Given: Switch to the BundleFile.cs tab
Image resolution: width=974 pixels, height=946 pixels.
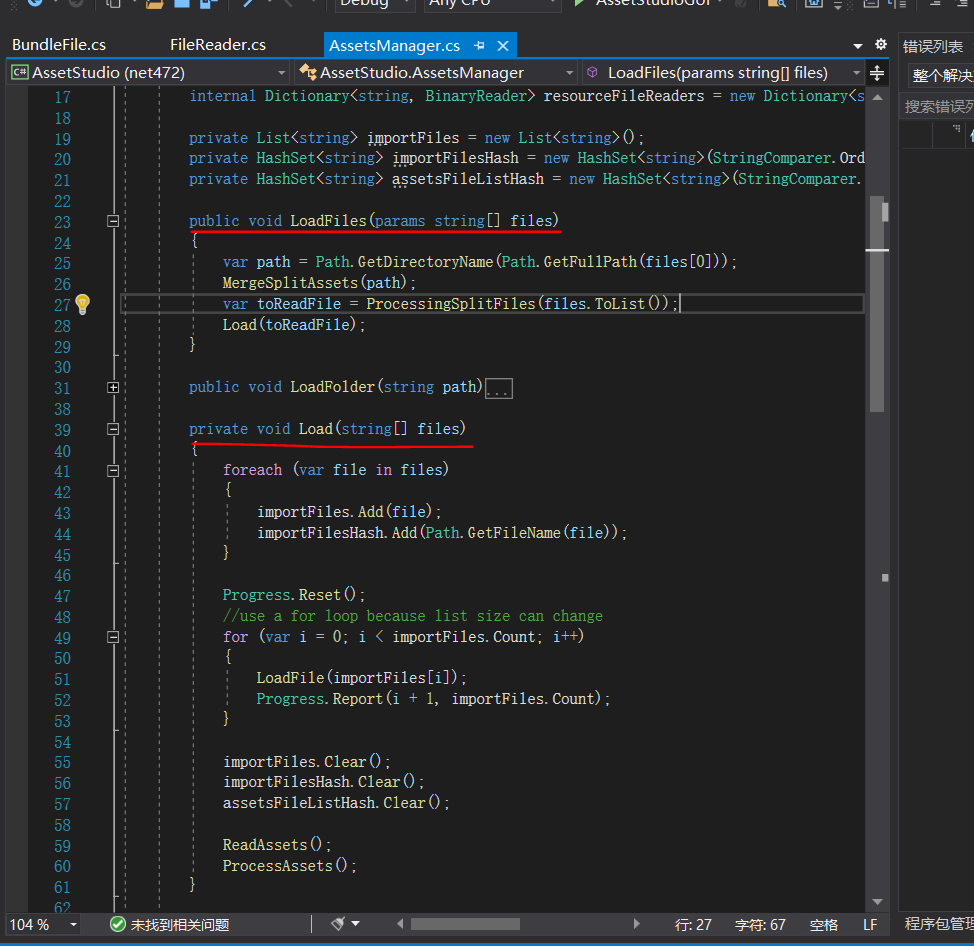Looking at the screenshot, I should [59, 45].
